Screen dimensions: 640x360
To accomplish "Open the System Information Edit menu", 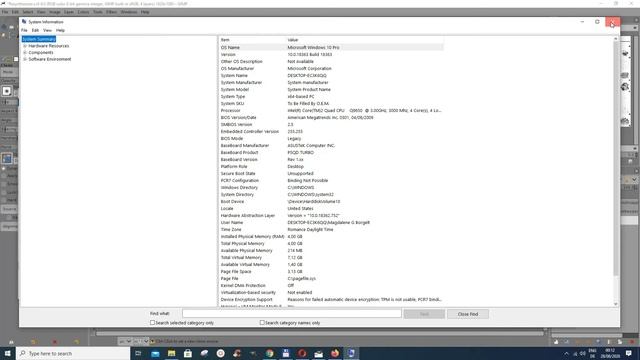I will [x=36, y=30].
